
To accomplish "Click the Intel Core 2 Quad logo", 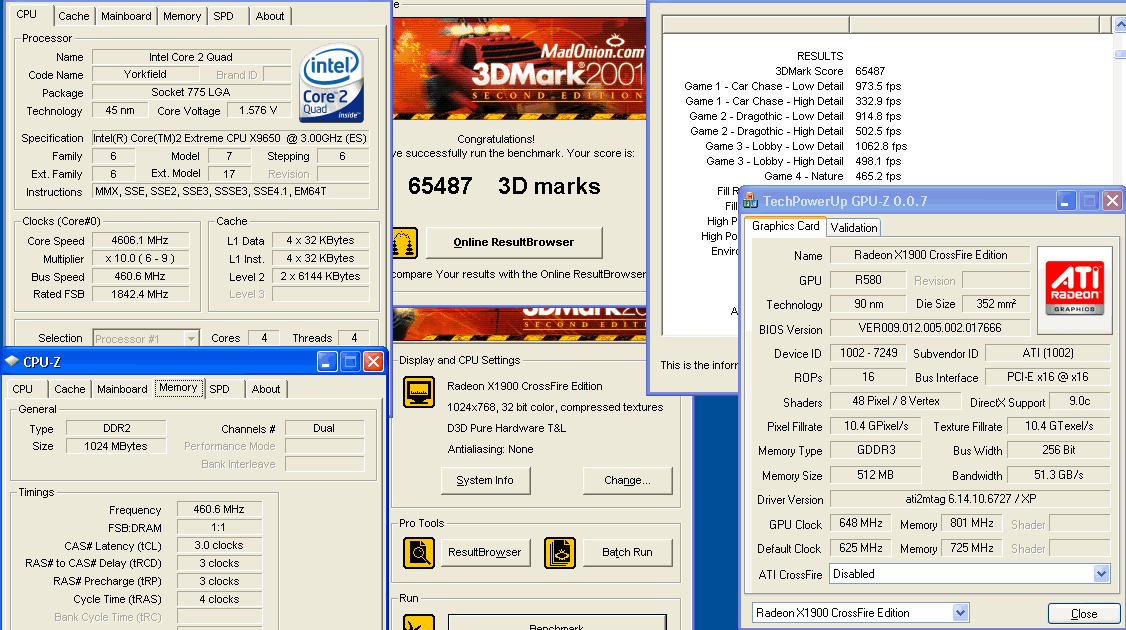I will click(331, 83).
